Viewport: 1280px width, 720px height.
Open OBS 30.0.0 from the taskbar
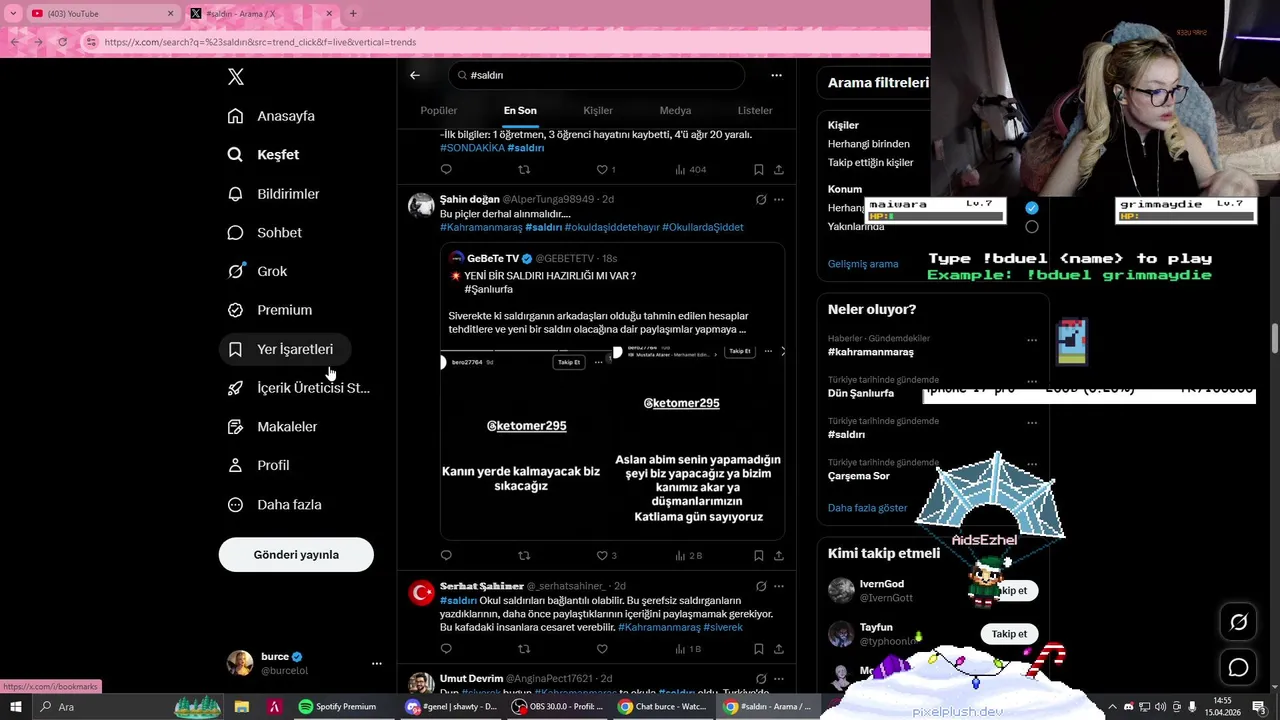pos(557,707)
